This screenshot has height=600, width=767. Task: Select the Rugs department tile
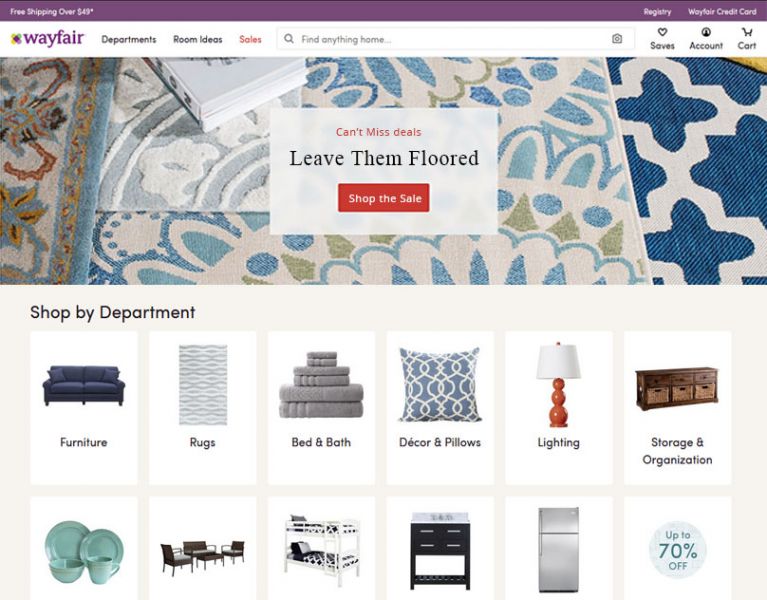[x=203, y=408]
